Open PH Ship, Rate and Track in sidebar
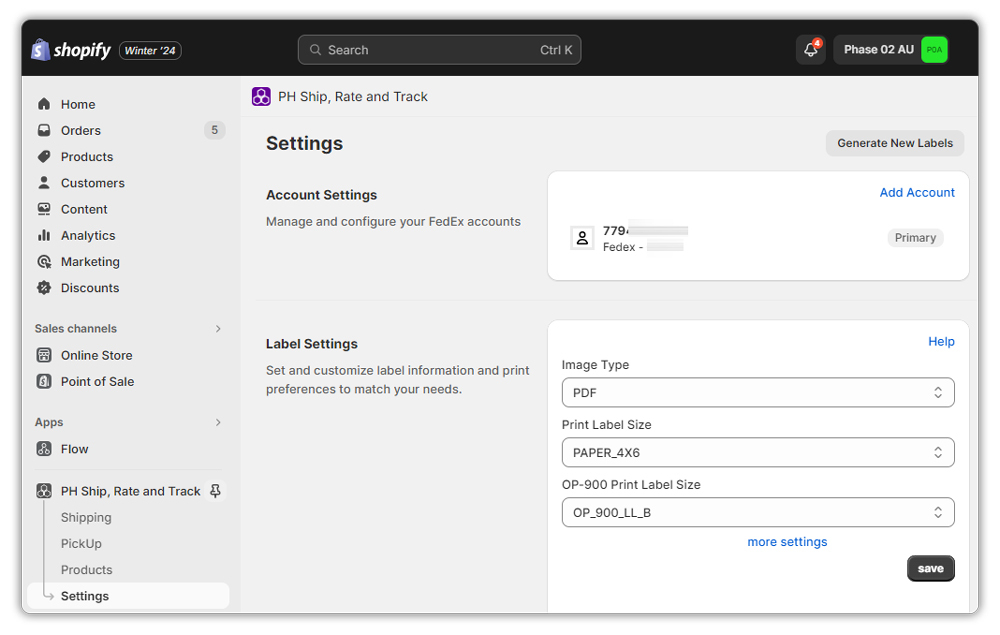The image size is (1000, 635). 130,491
